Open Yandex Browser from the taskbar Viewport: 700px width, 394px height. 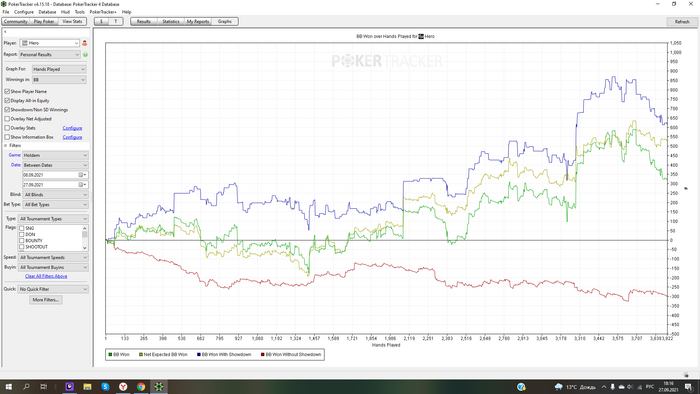tap(123, 386)
